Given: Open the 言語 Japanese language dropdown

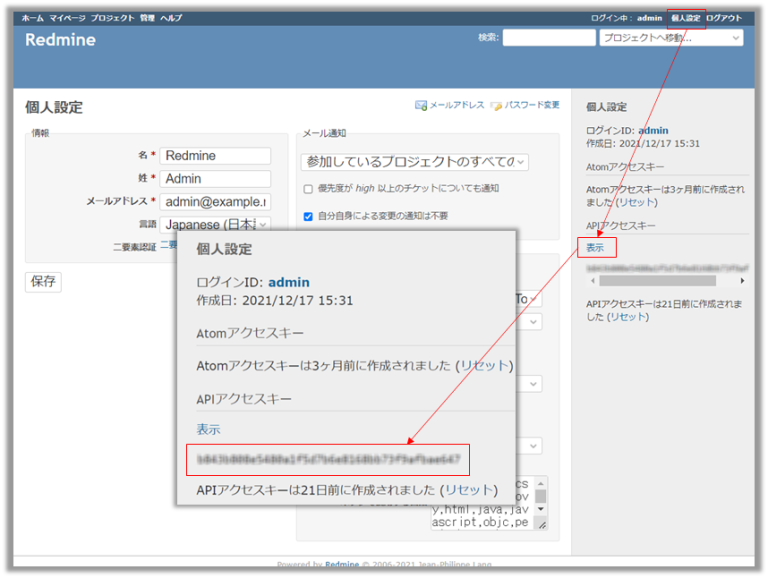Looking at the screenshot, I should click(216, 224).
